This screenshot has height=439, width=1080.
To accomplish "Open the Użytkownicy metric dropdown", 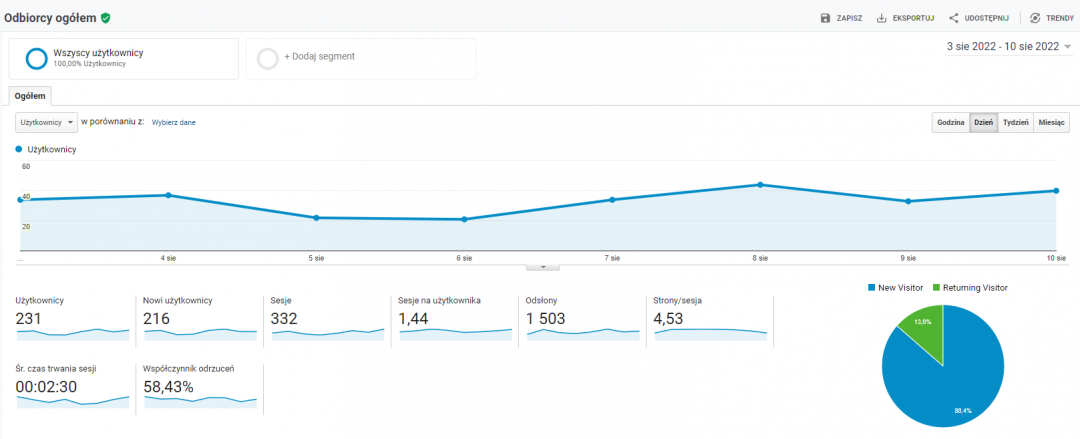I will [46, 122].
